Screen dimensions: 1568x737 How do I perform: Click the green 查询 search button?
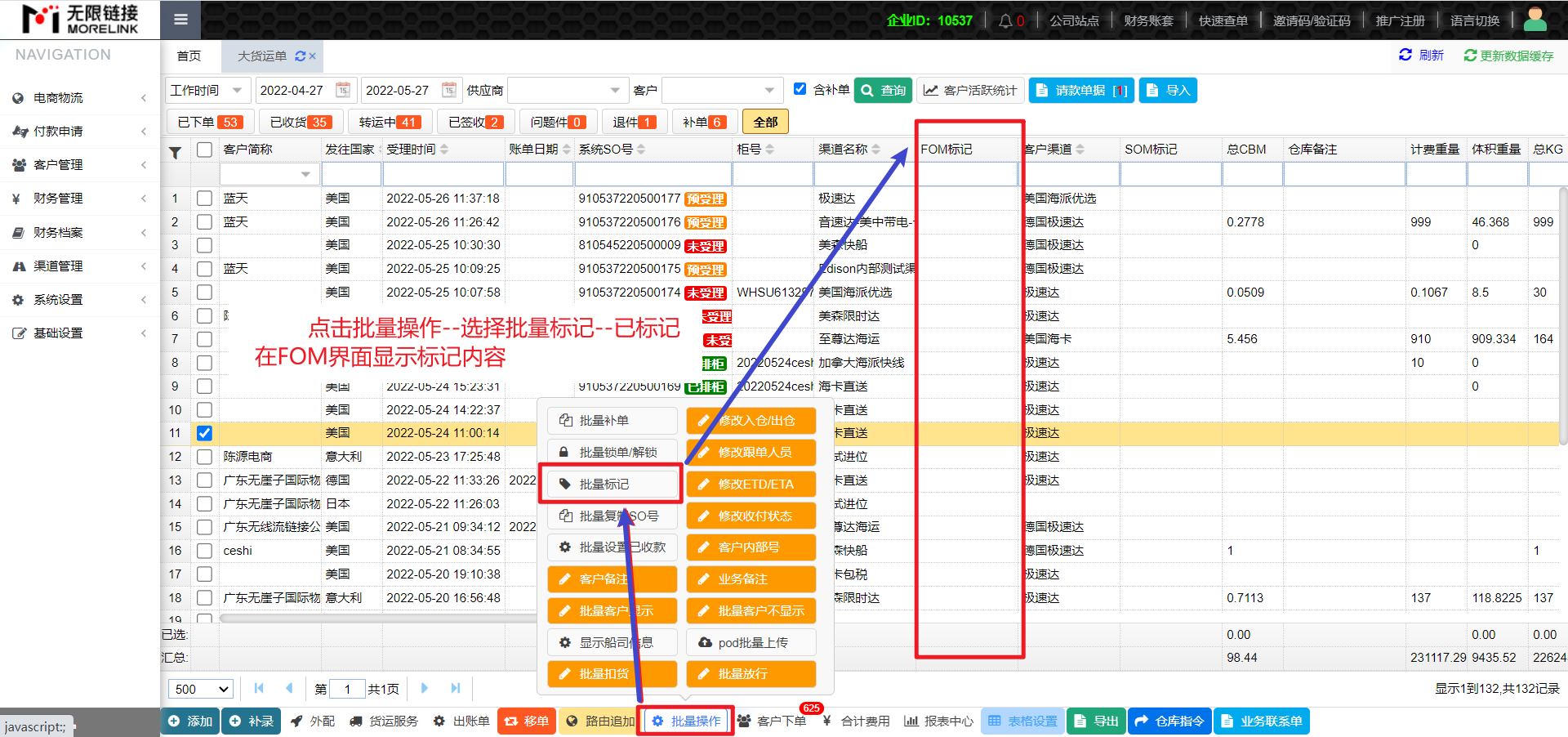tap(884, 90)
